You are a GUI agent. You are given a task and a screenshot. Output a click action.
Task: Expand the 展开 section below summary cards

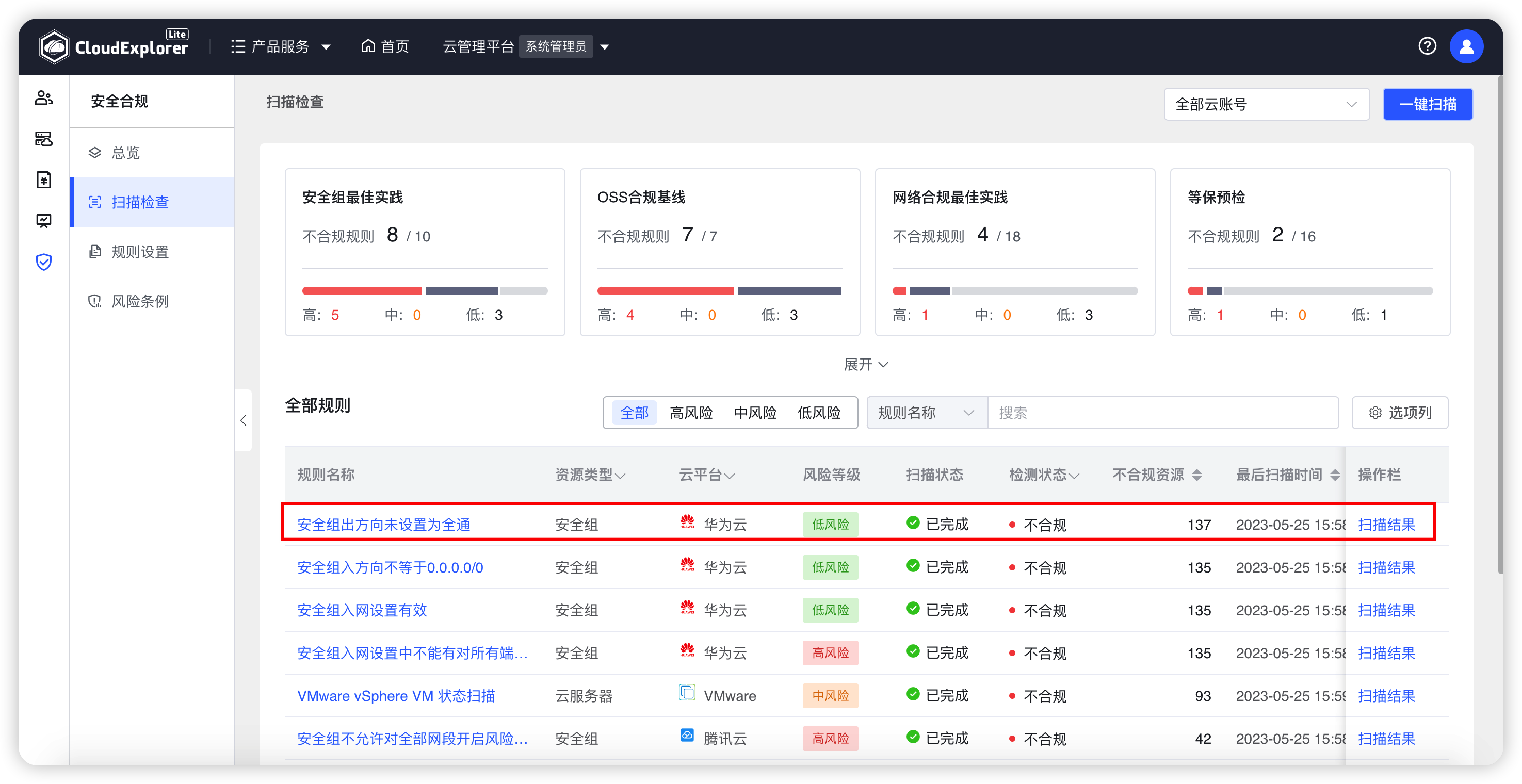pos(865,364)
